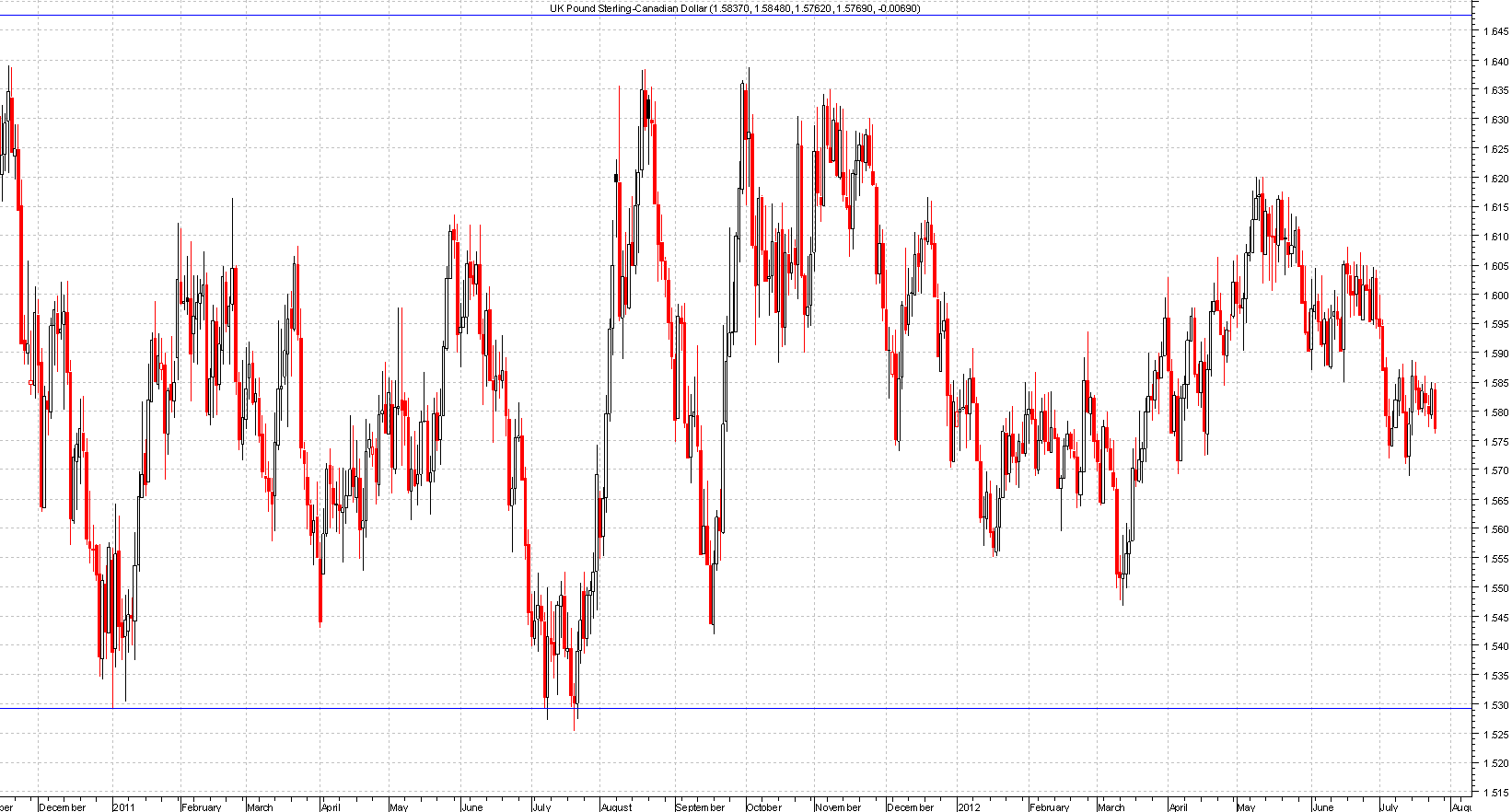Click the August label on the time axis
This screenshot has height=812, width=1512.
(x=616, y=807)
